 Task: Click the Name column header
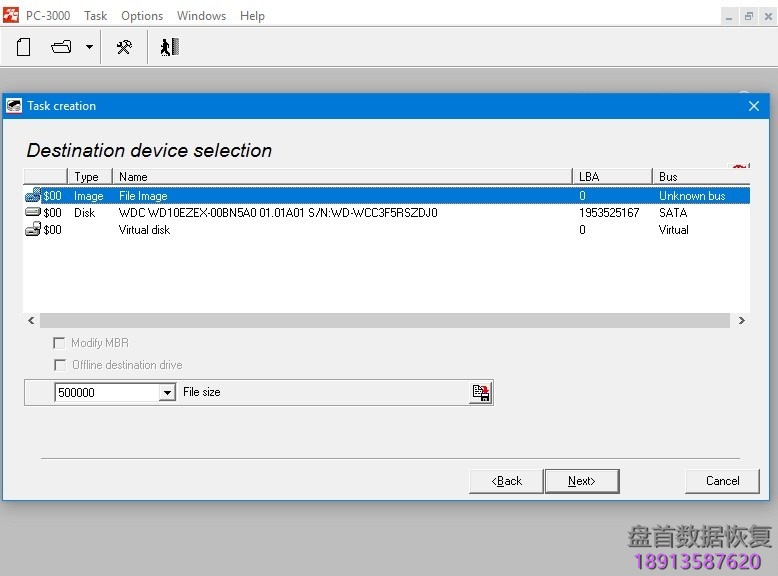click(x=340, y=177)
